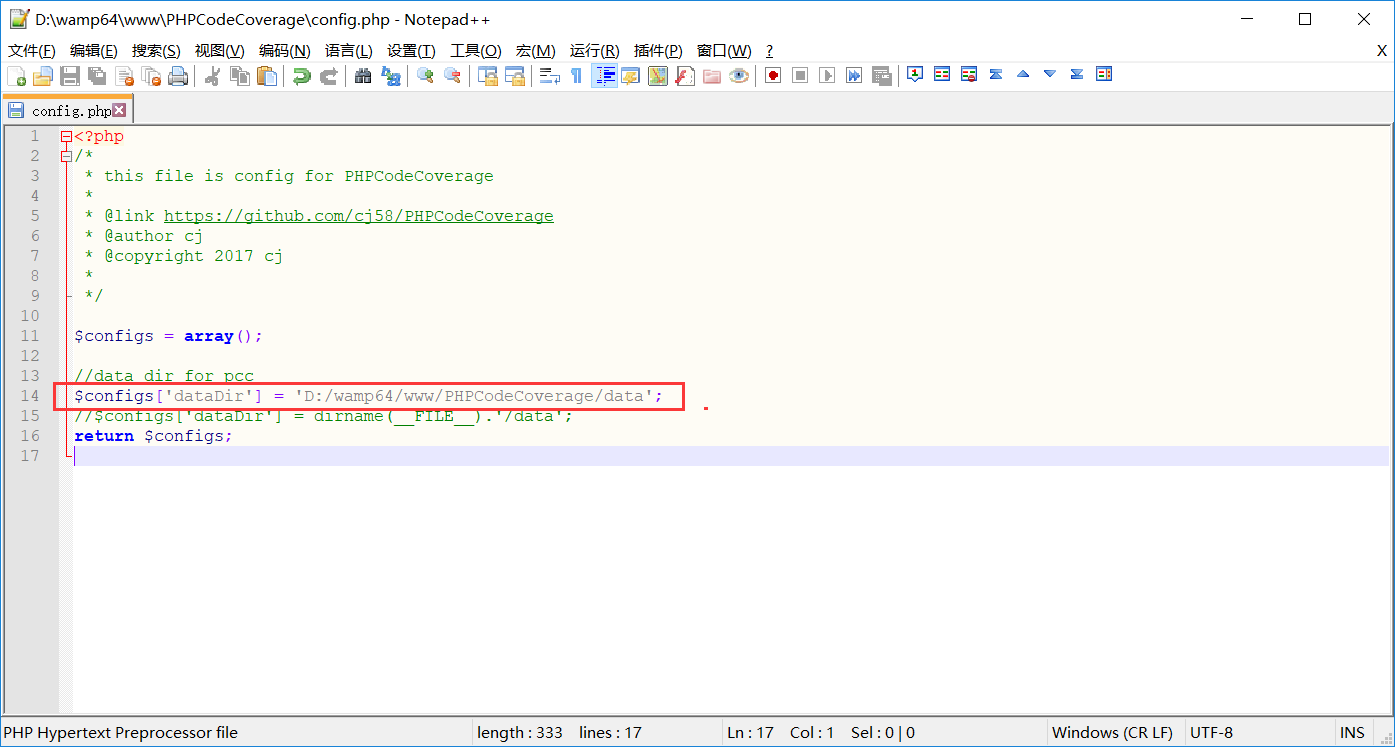
Task: Zoom out with the magnifier minus icon
Action: [452, 75]
